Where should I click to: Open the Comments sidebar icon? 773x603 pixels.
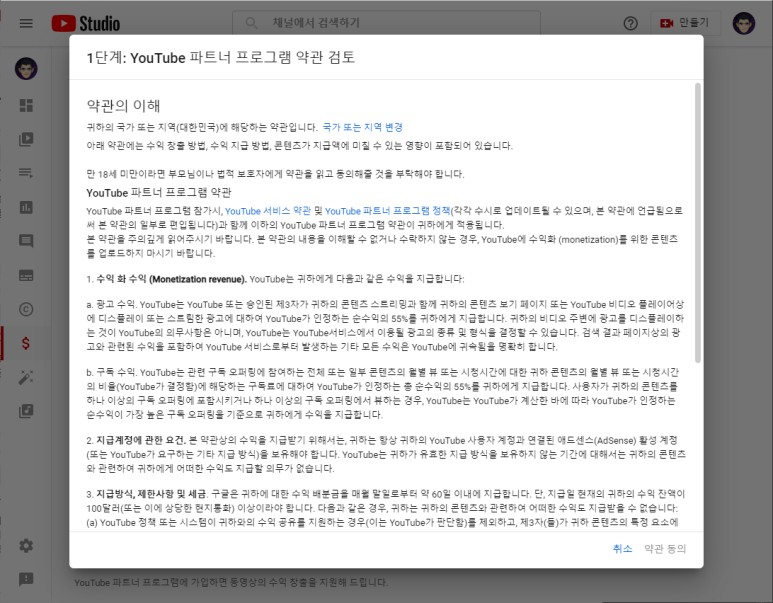(26, 241)
